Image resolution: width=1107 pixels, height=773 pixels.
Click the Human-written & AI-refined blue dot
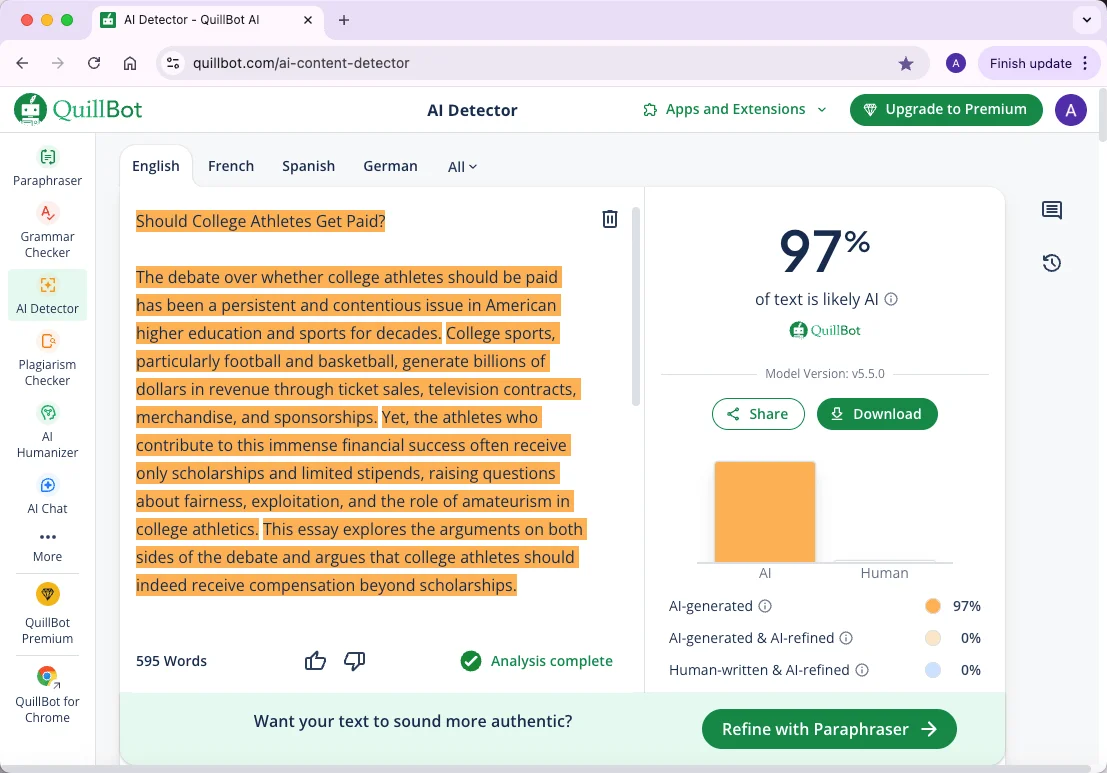click(933, 670)
